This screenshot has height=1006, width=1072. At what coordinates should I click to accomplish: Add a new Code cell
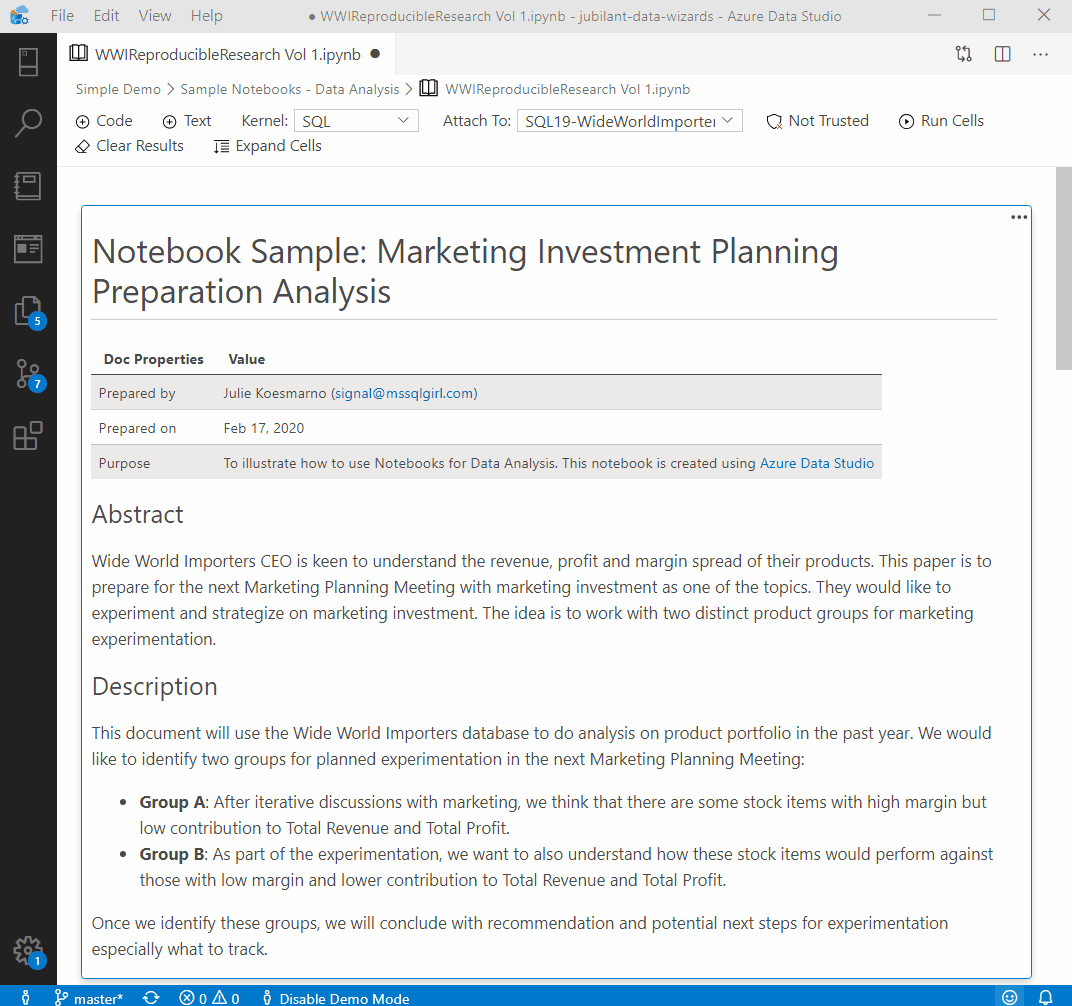pos(104,121)
